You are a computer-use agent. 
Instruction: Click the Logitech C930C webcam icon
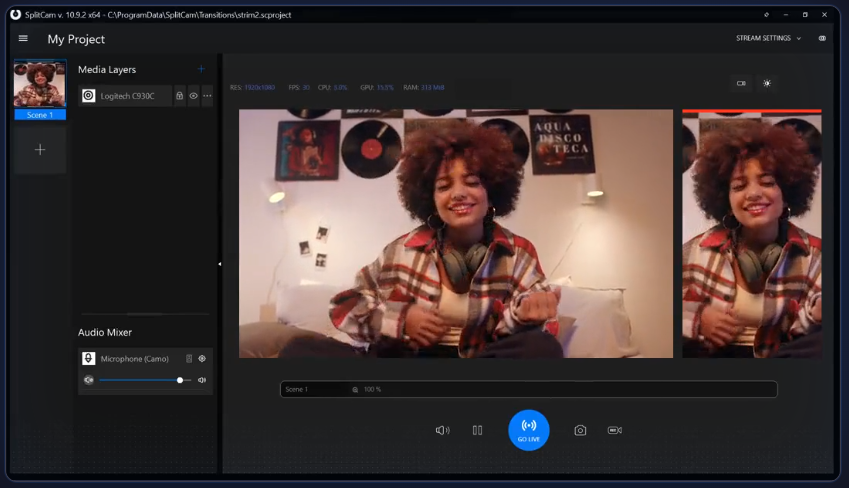coord(89,96)
